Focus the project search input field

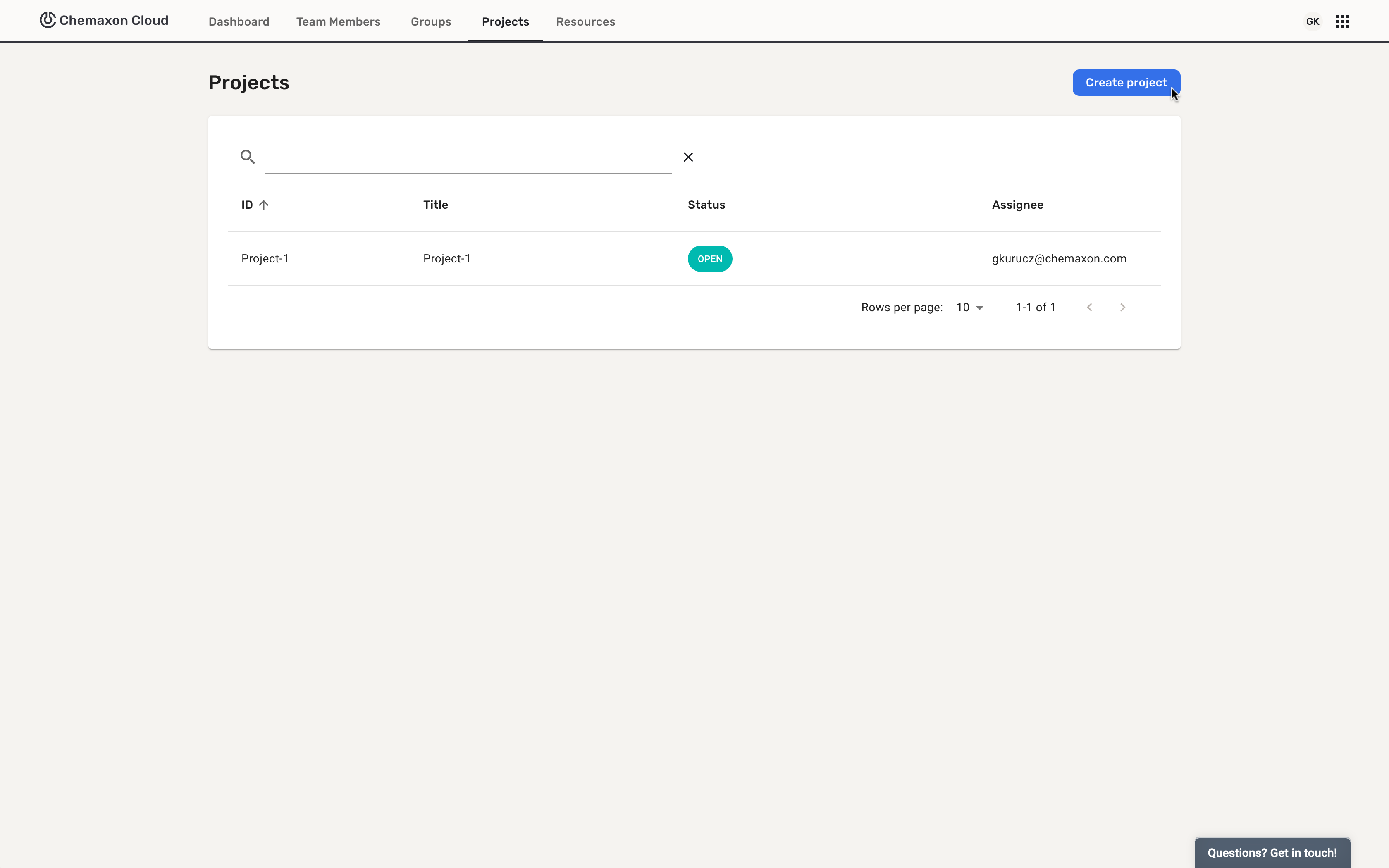tap(467, 157)
